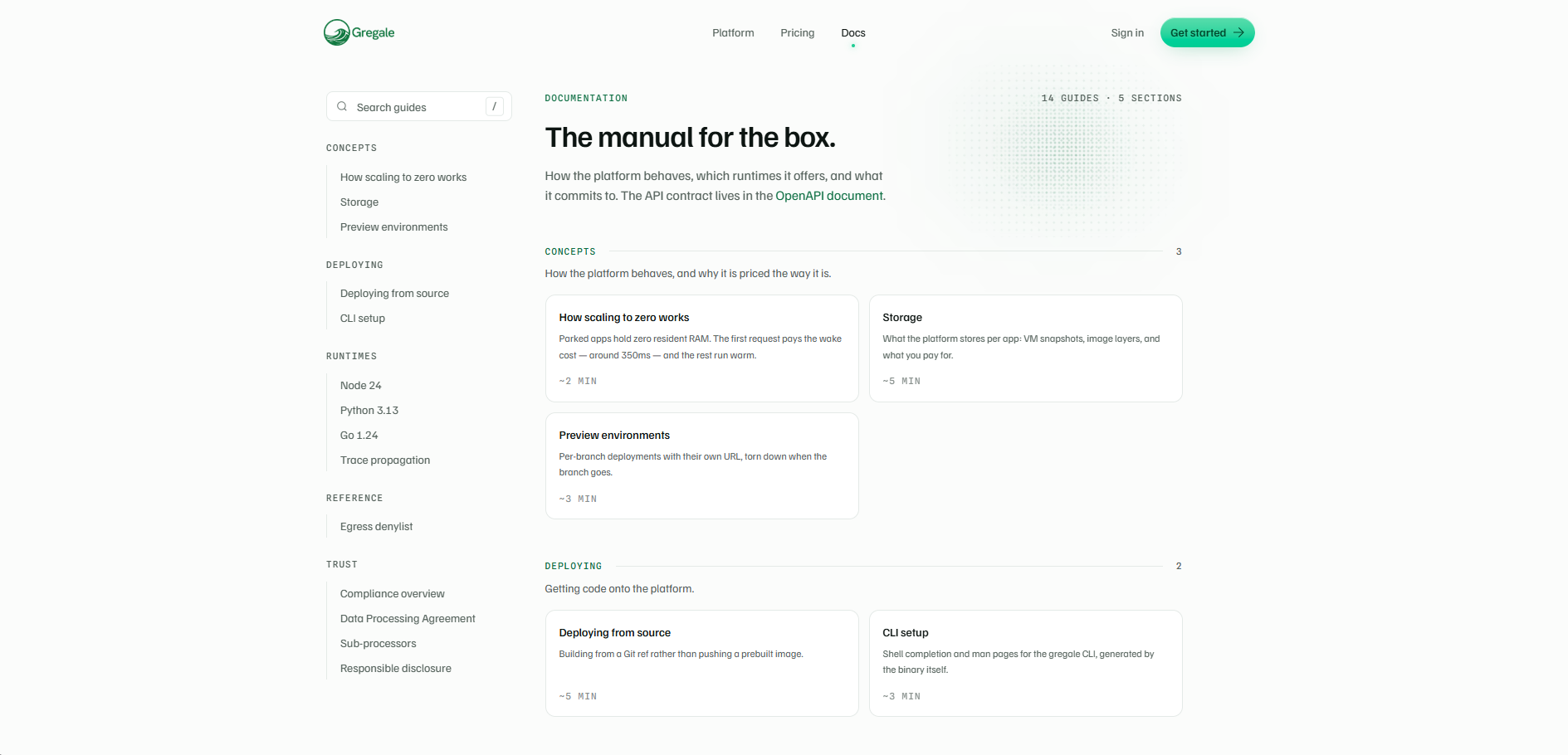Open sidebar item How scaling to zero works
The width and height of the screenshot is (1568, 755).
tap(403, 178)
